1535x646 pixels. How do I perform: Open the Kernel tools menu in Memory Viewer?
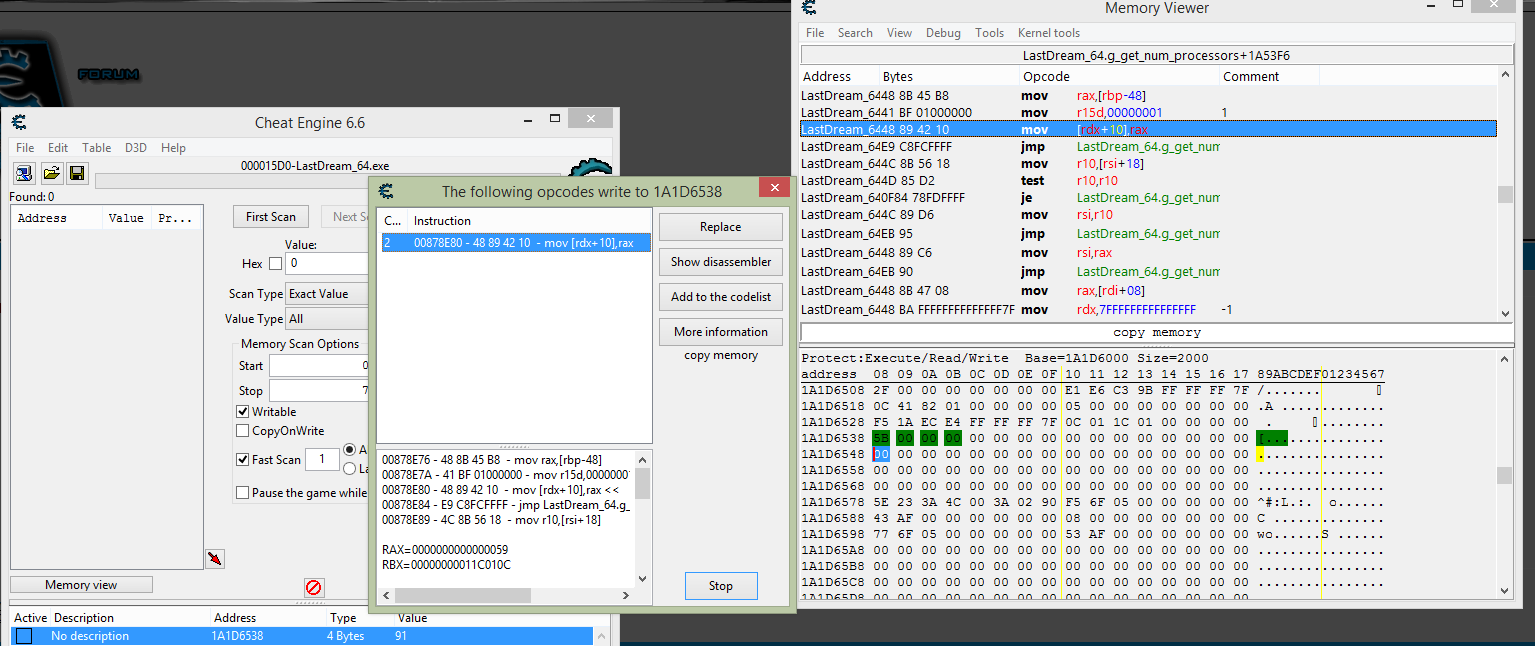pos(1048,32)
